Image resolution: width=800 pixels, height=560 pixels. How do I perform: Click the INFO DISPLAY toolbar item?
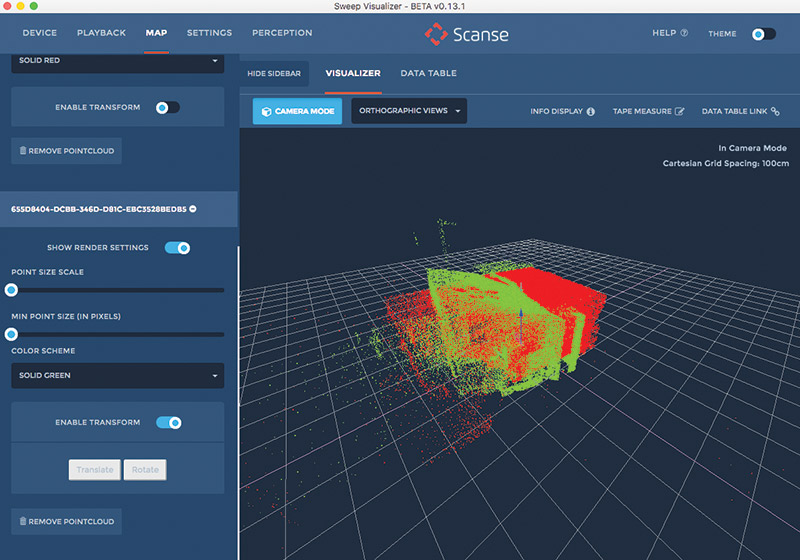pyautogui.click(x=562, y=111)
